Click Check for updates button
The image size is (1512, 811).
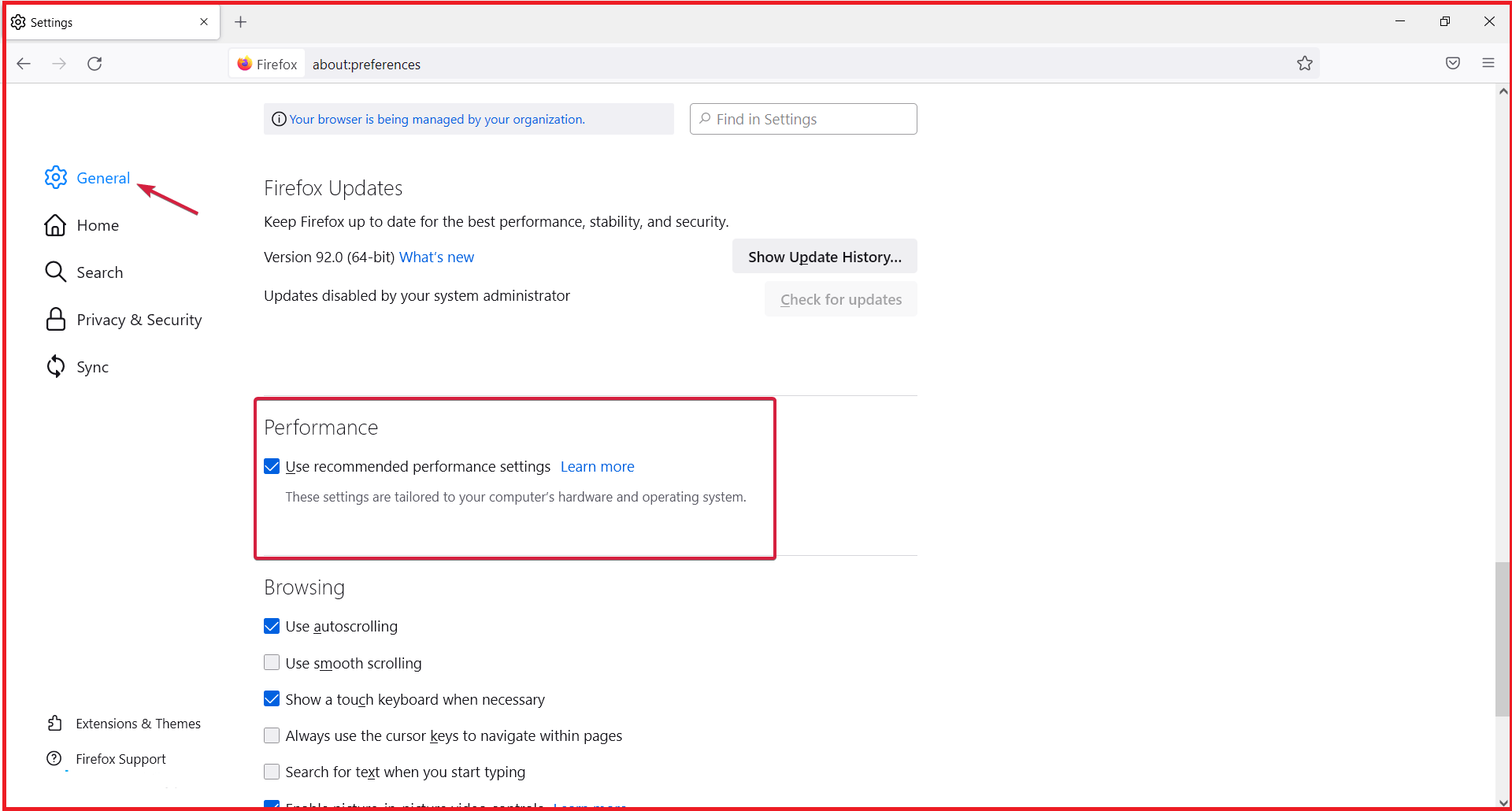841,299
